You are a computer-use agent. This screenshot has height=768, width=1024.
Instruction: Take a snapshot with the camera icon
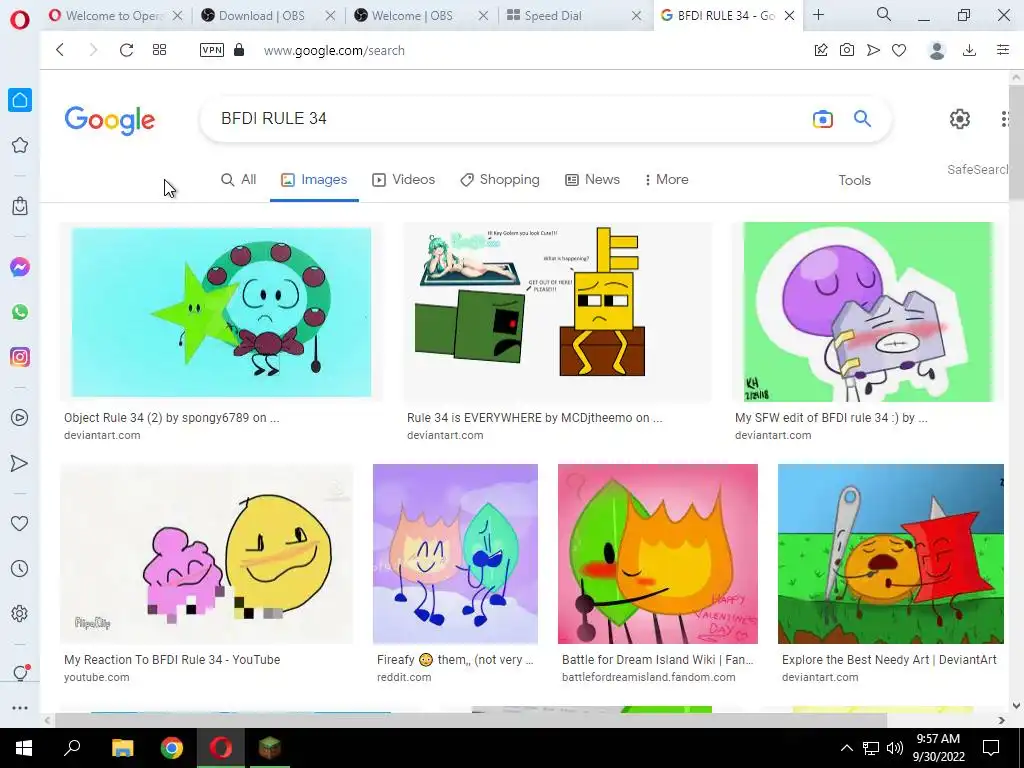847,50
